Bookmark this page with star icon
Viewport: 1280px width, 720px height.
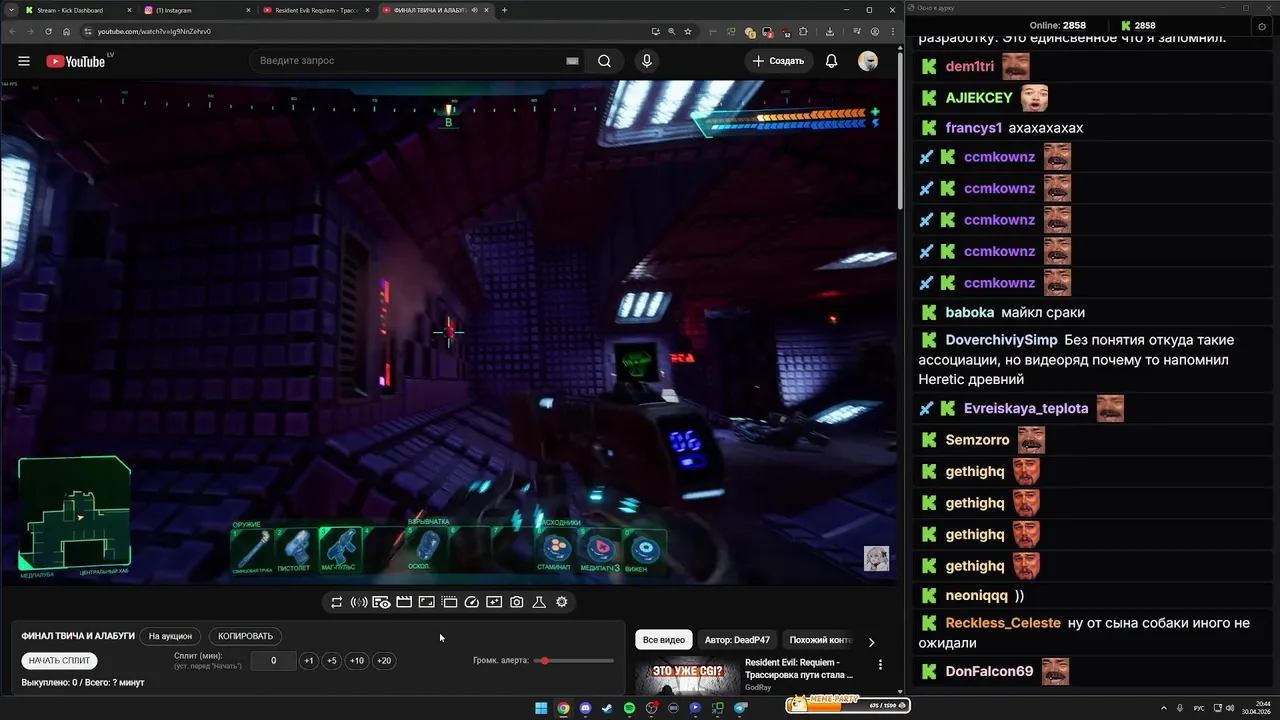[x=688, y=31]
